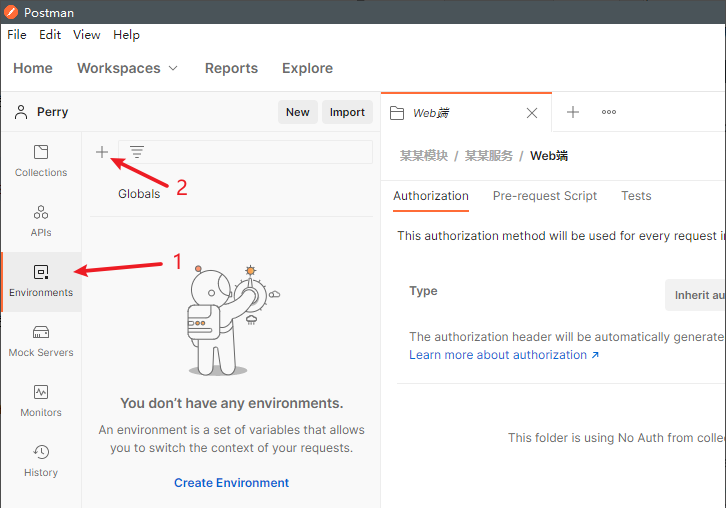Open the APIs sidebar section
Image resolution: width=726 pixels, height=508 pixels.
point(41,221)
